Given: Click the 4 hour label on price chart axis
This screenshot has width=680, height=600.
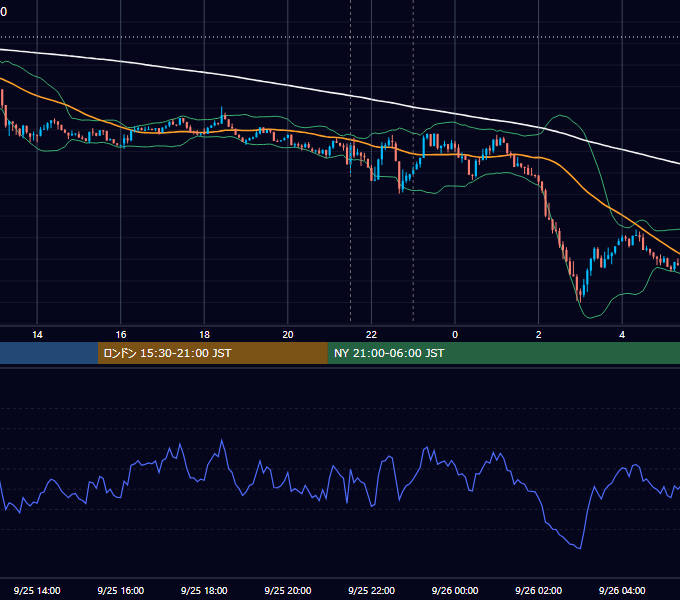Looking at the screenshot, I should click(622, 335).
